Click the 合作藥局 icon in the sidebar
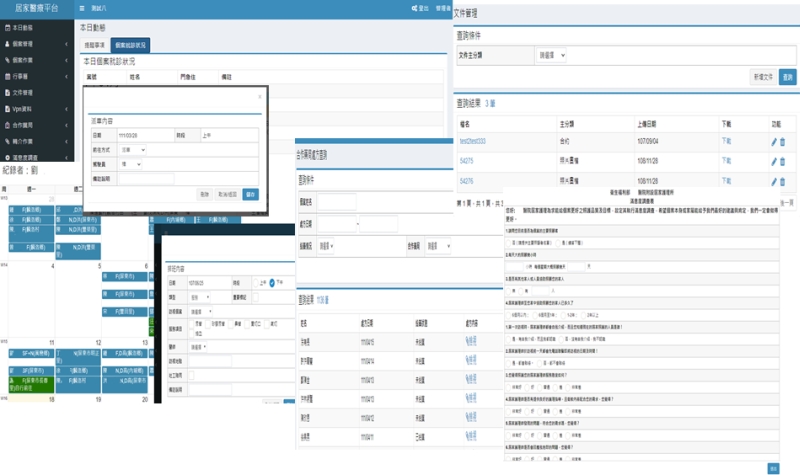The width and height of the screenshot is (800, 475). [7, 125]
